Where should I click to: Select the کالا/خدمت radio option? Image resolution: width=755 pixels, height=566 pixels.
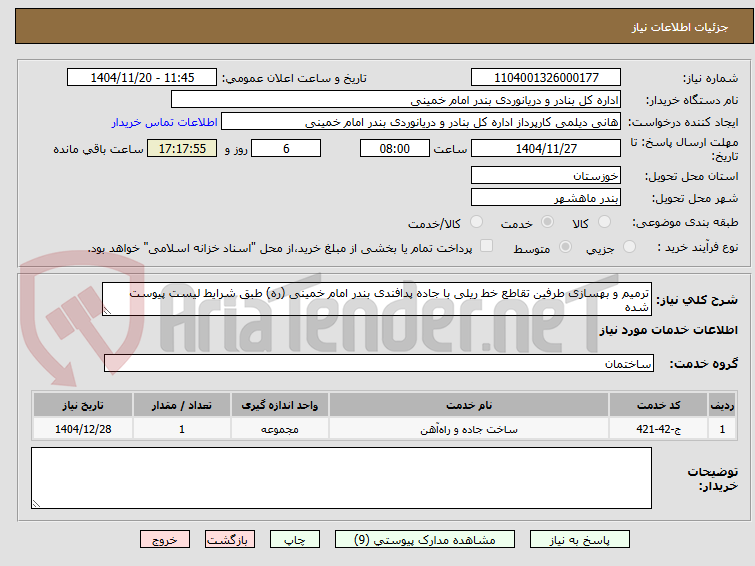click(476, 222)
